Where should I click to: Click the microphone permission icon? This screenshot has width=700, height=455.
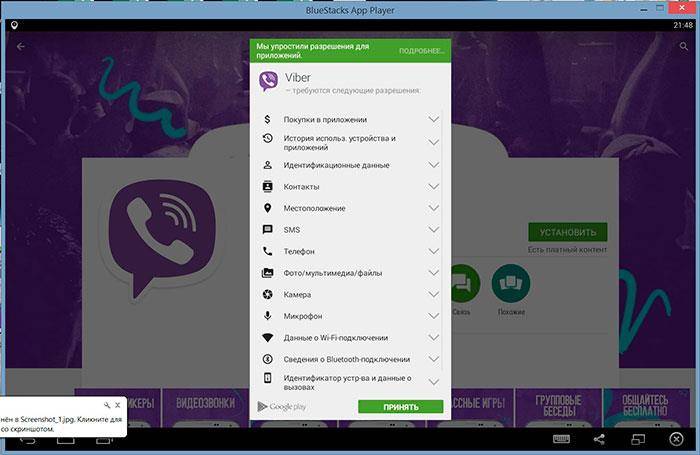pyautogui.click(x=267, y=316)
